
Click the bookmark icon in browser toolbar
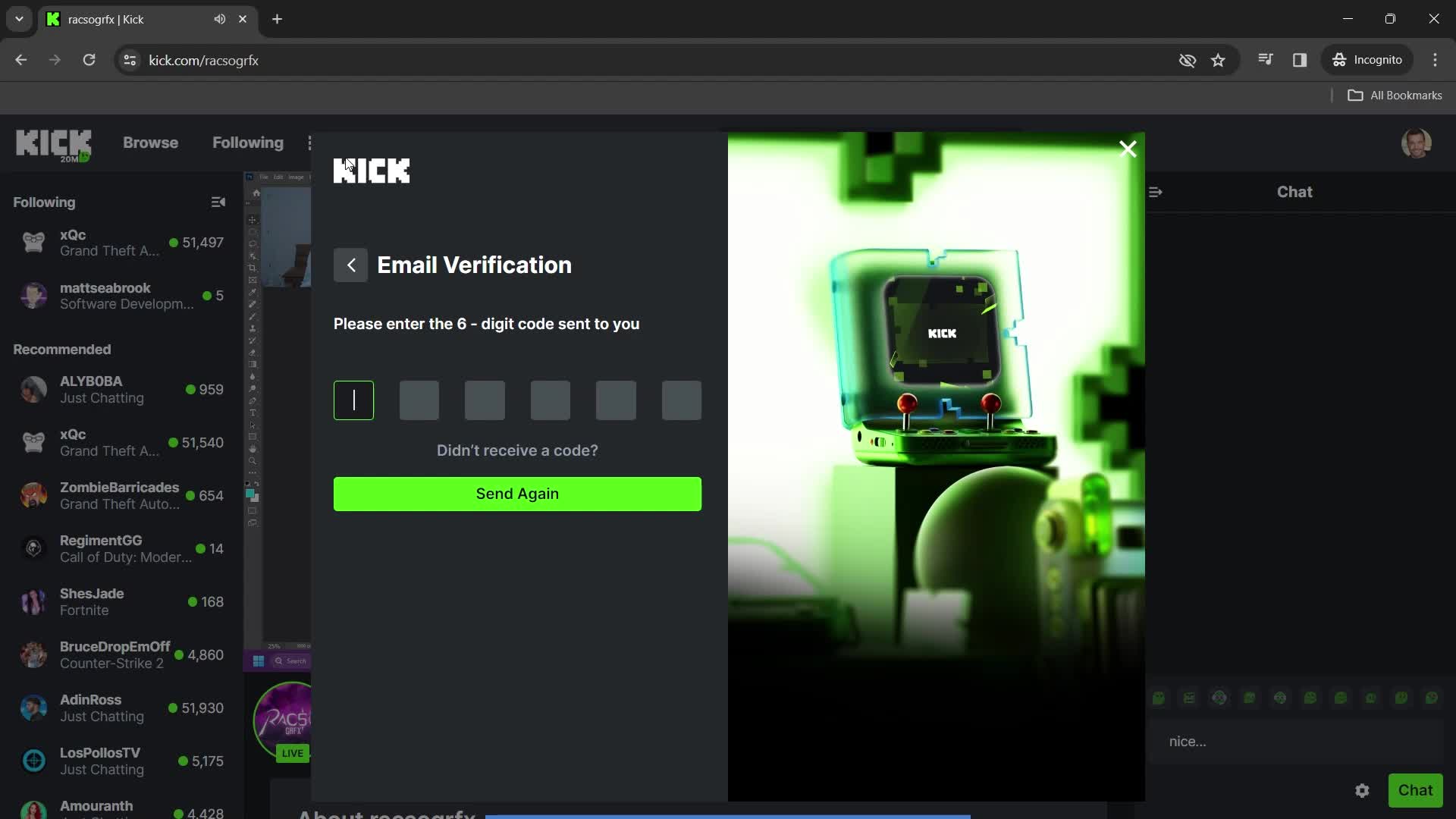pos(1220,61)
